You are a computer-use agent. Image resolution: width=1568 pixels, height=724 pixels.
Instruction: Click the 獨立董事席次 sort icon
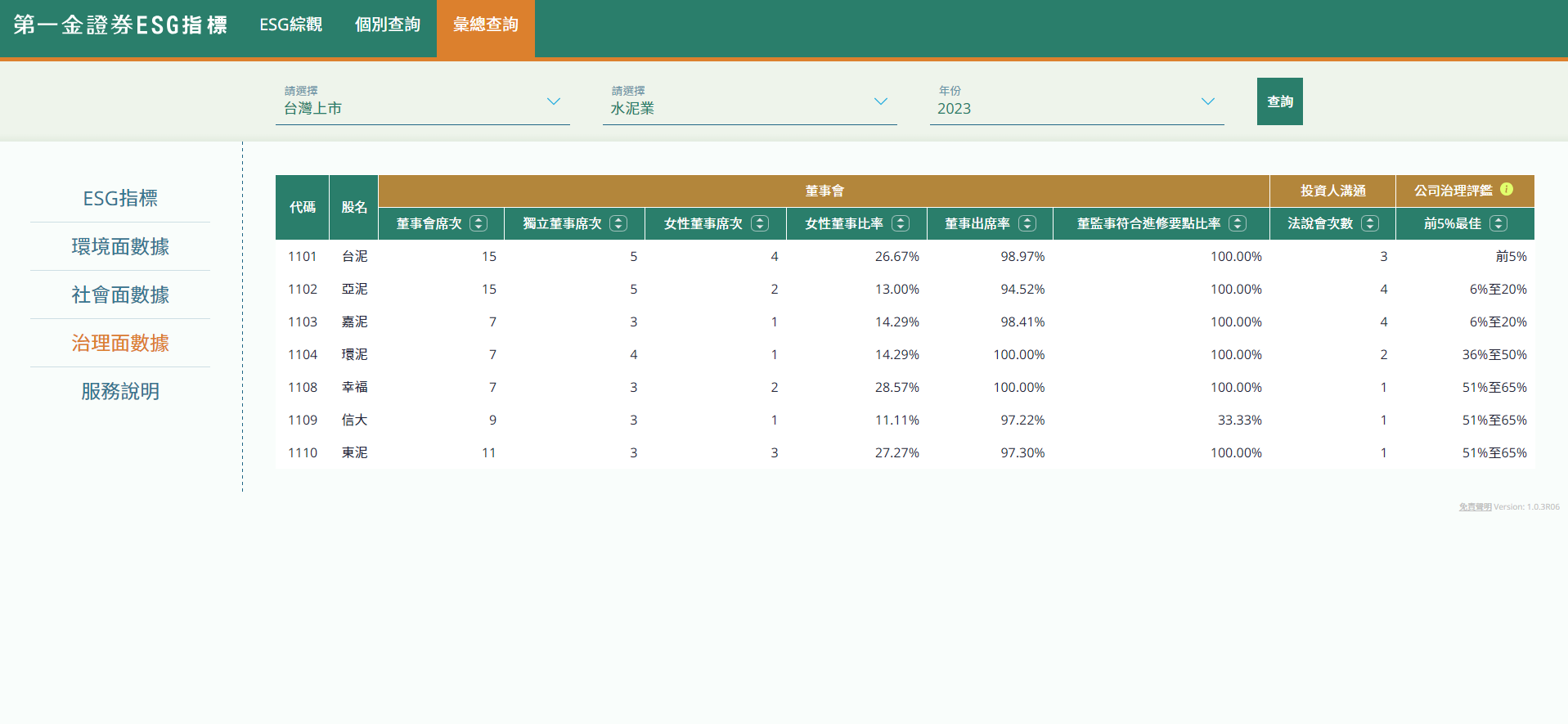tap(618, 223)
